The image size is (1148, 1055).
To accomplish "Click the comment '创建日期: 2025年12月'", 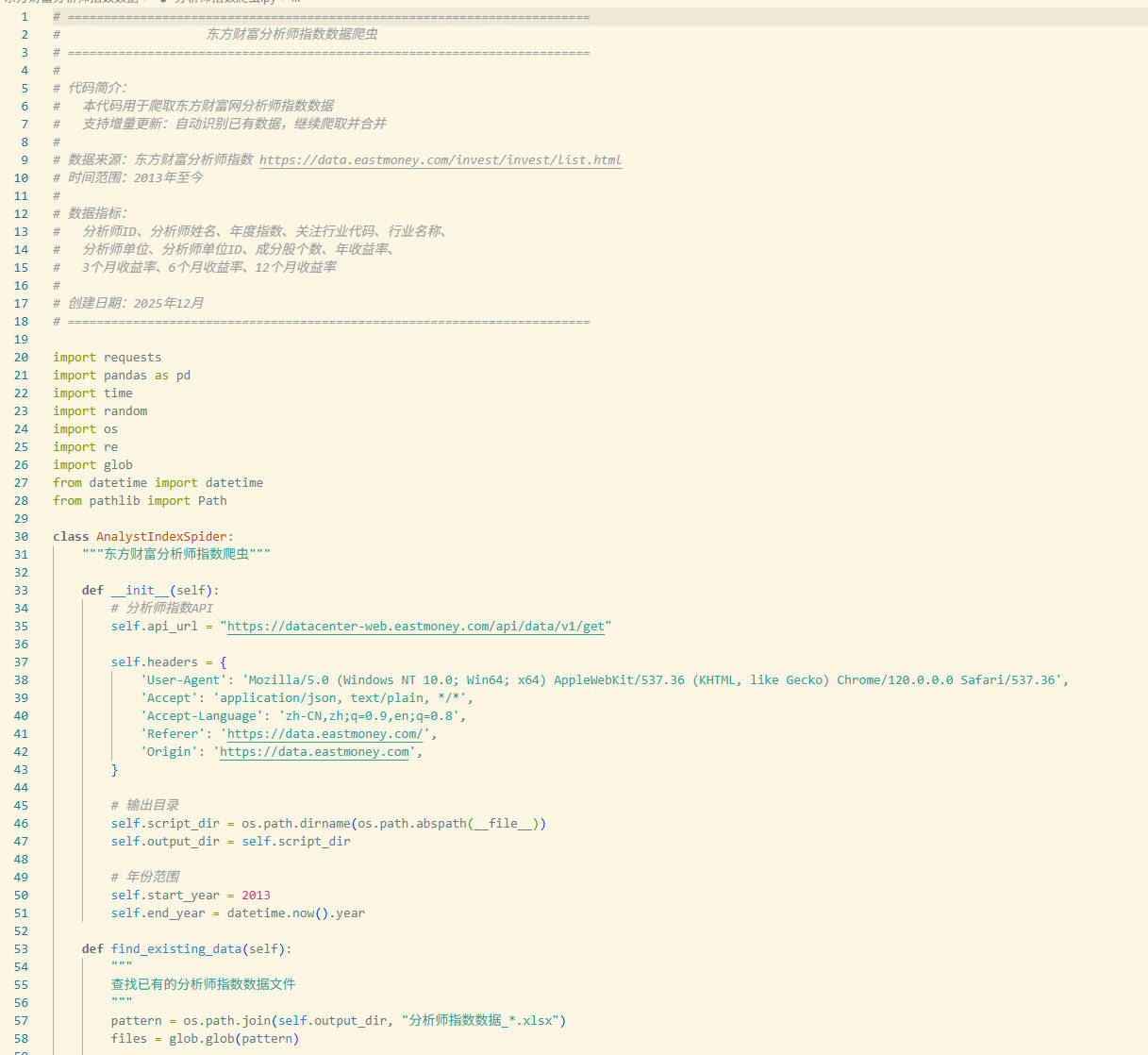I will (136, 303).
